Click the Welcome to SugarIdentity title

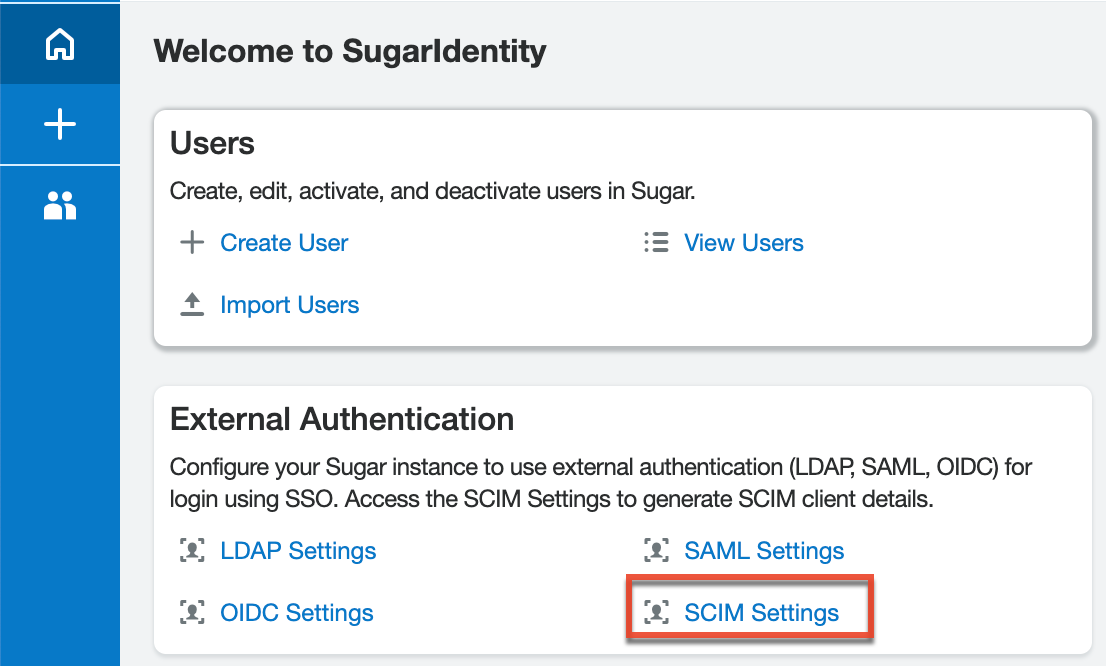[350, 51]
